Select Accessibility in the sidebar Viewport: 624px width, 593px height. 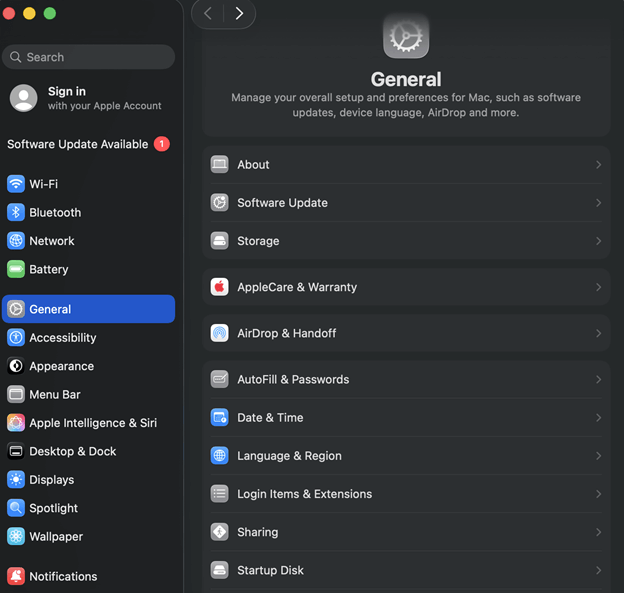[63, 338]
